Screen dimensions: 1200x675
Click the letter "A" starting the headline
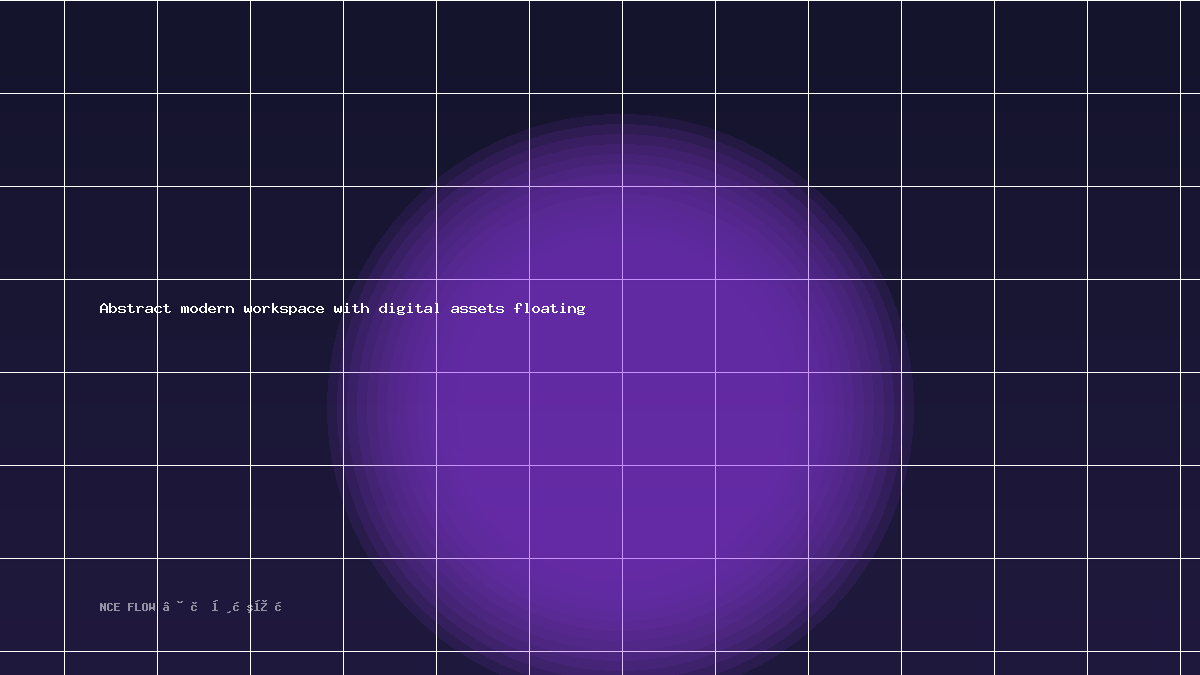pos(104,308)
